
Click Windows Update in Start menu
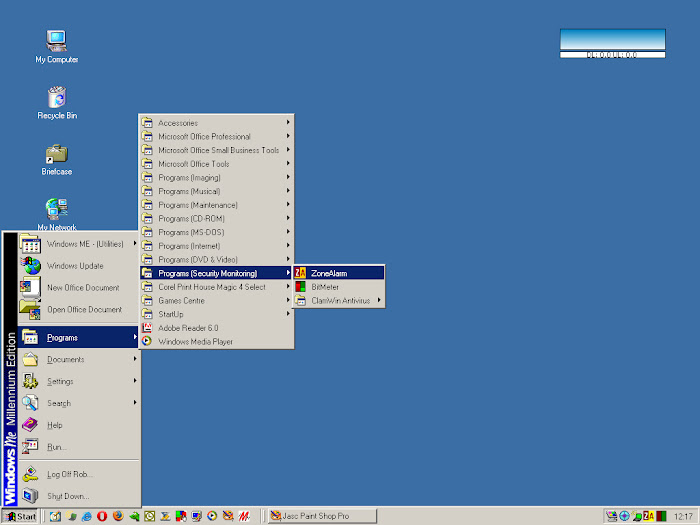[79, 266]
